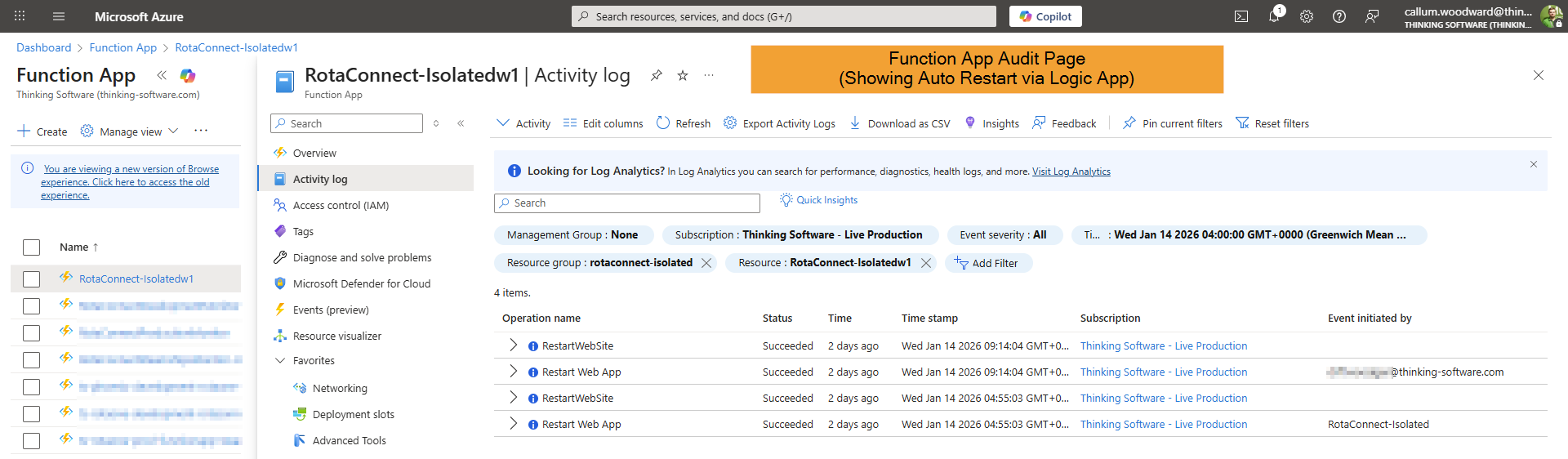This screenshot has width=1568, height=459.
Task: Check the box under RotaConnect-Isolatedw1 row
Action: point(32,306)
